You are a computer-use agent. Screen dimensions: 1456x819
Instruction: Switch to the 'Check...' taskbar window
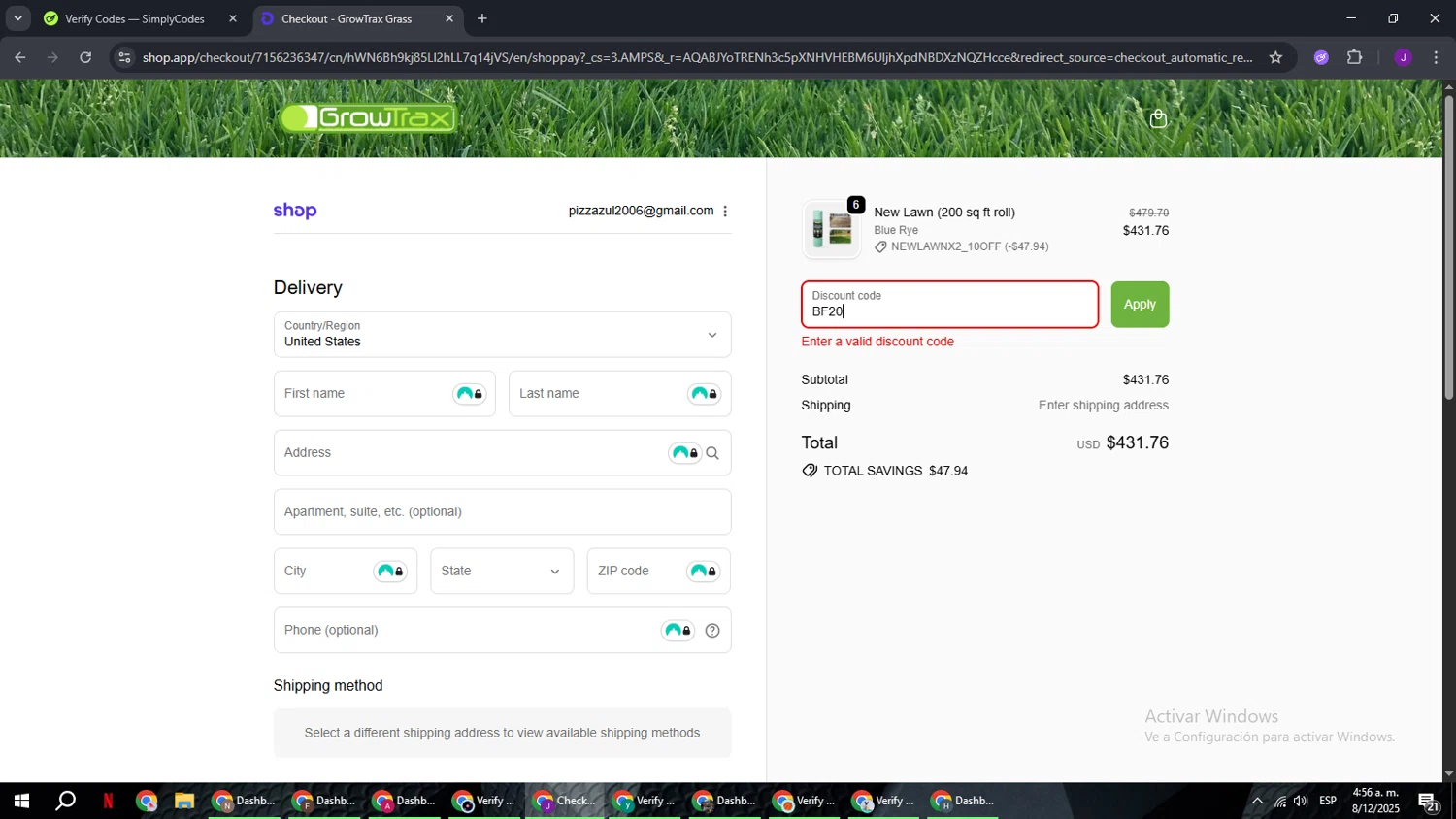(x=565, y=802)
